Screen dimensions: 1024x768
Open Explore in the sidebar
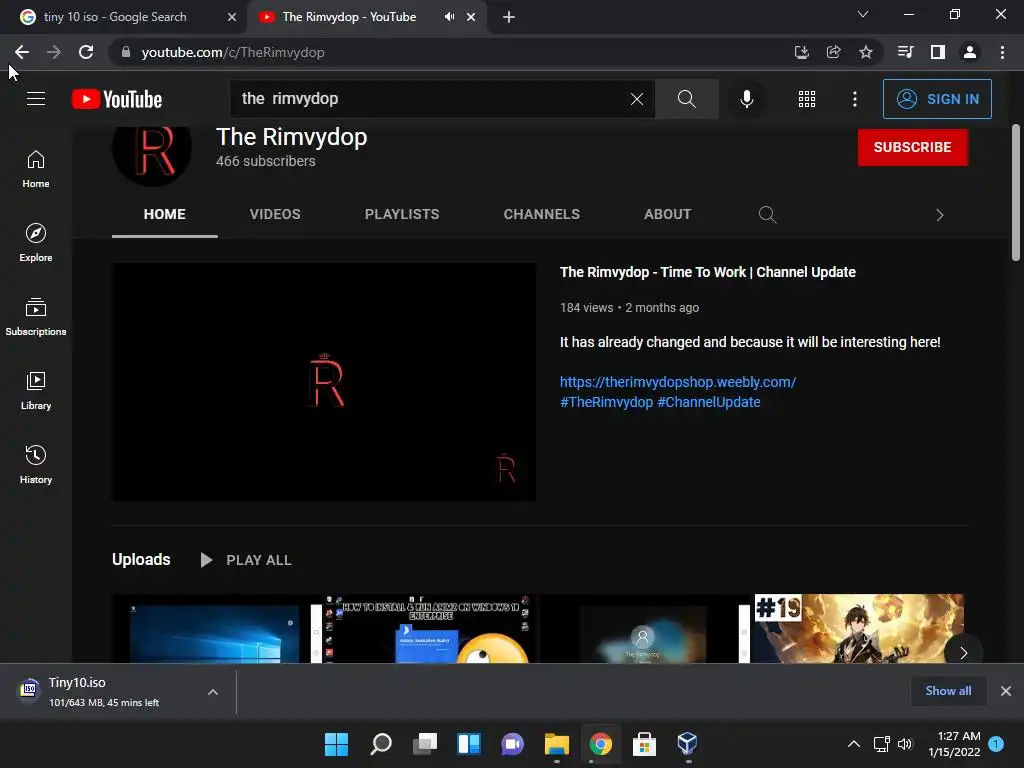click(36, 243)
